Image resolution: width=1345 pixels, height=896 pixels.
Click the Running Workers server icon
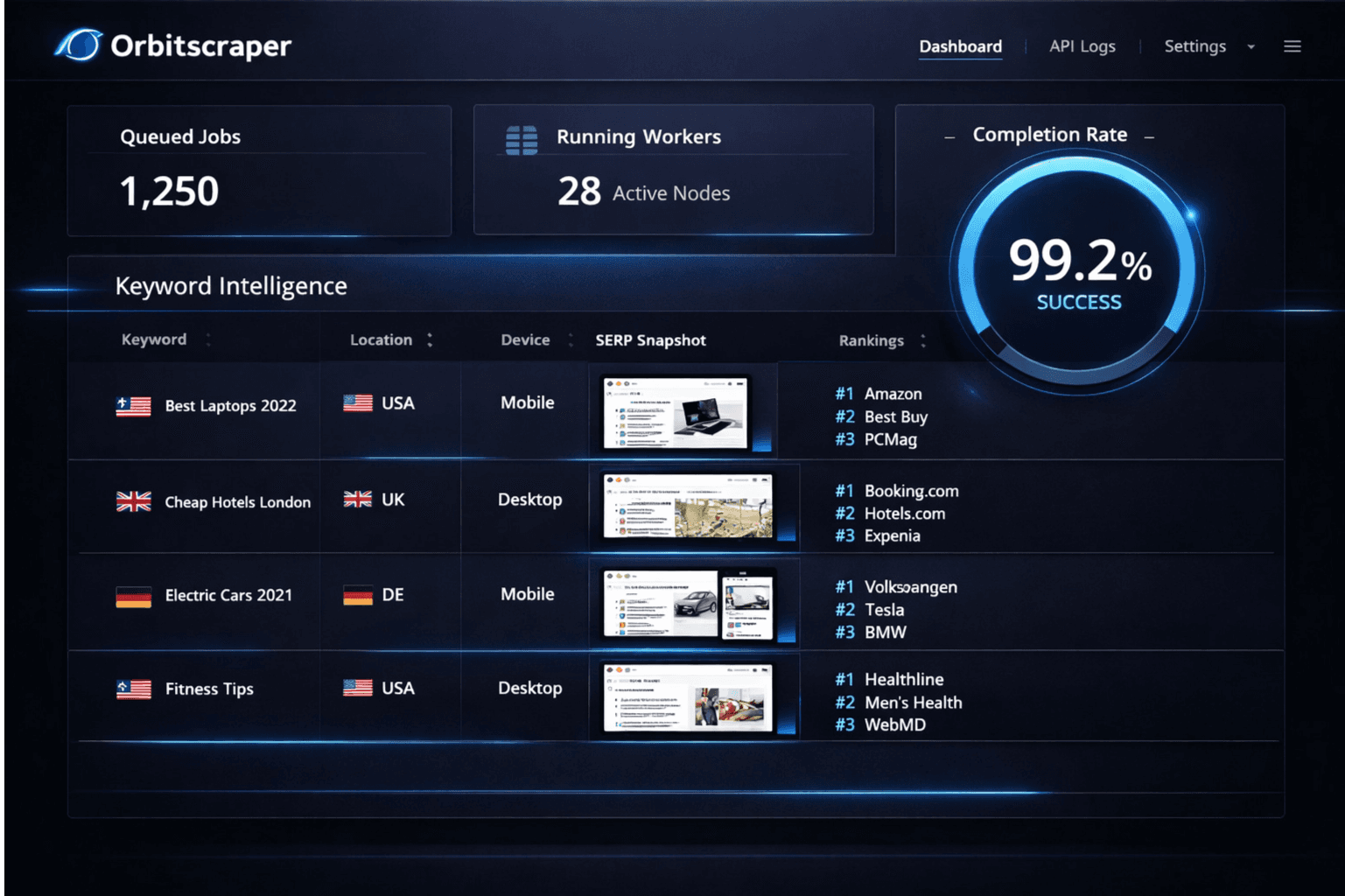coord(521,138)
